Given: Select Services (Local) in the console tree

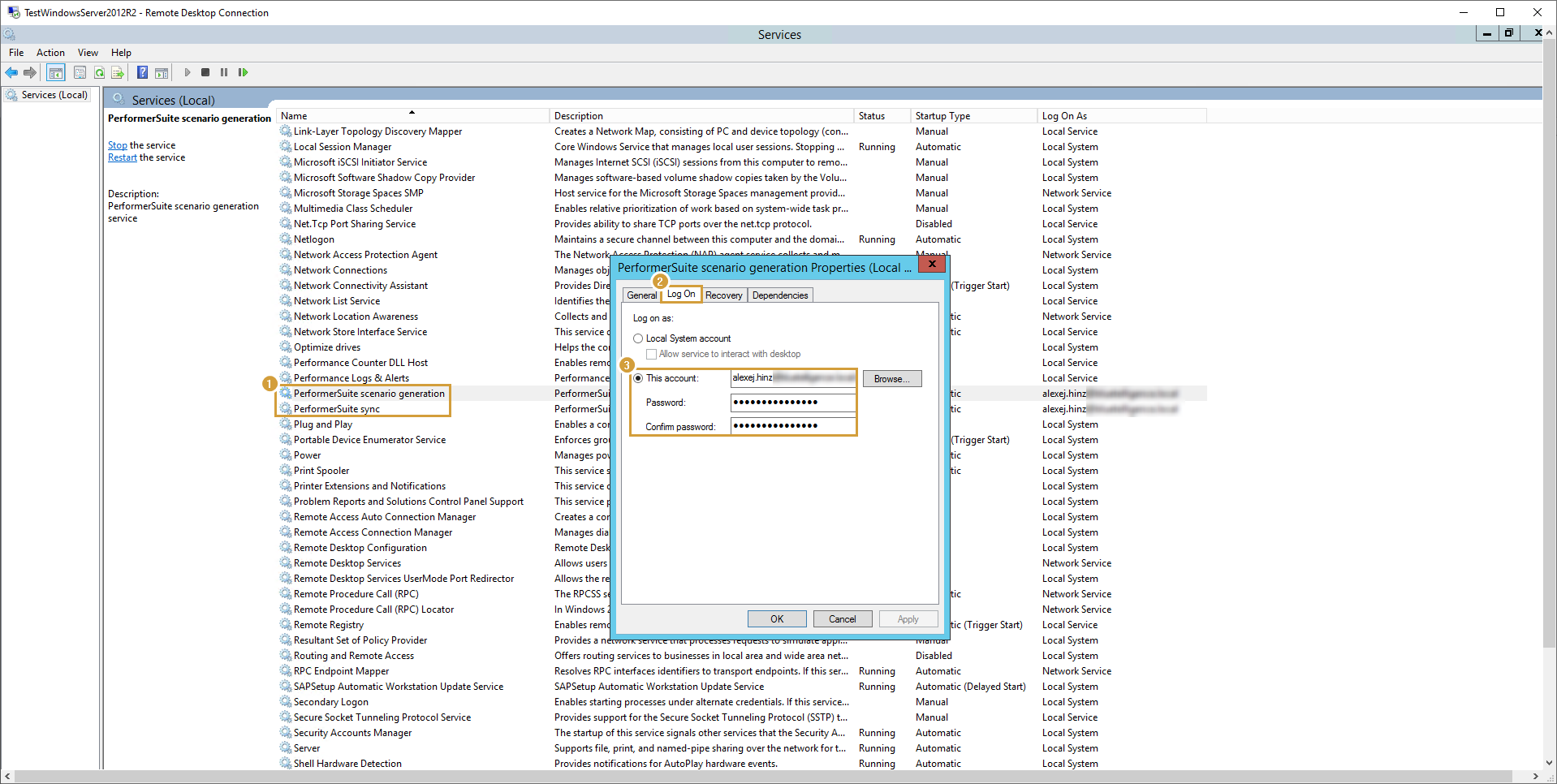Looking at the screenshot, I should pos(54,96).
